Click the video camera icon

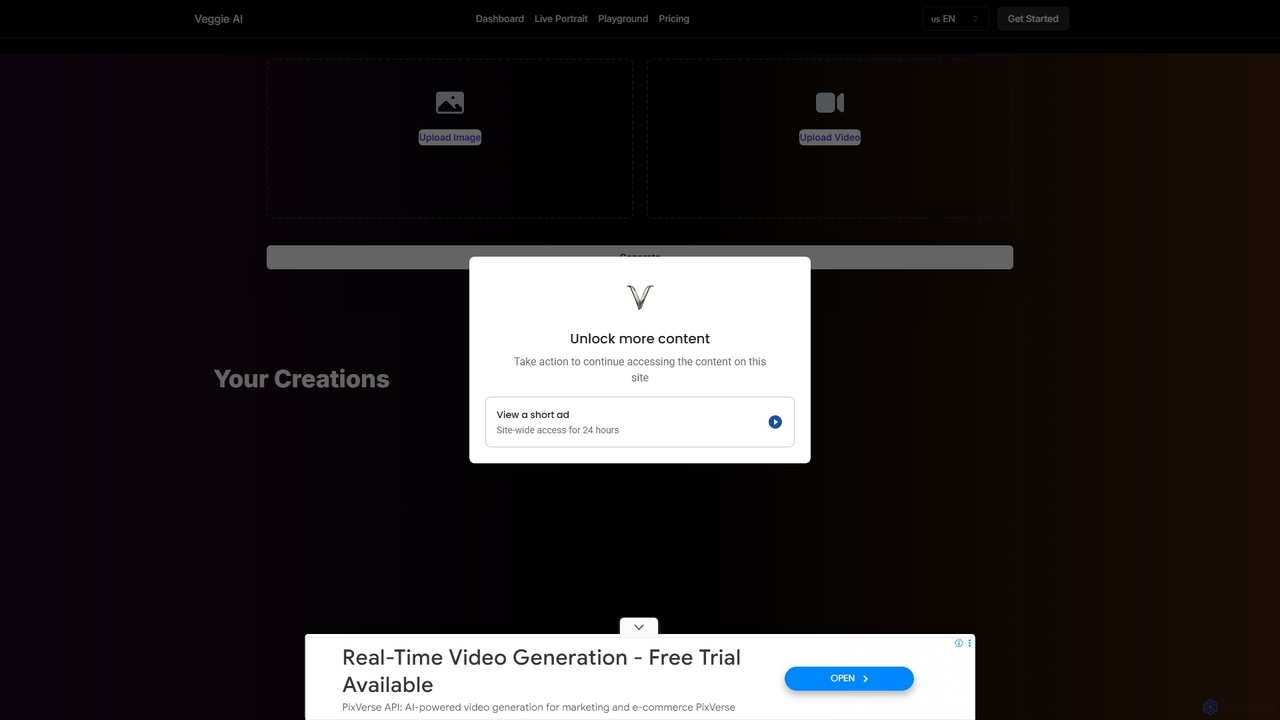coord(830,102)
